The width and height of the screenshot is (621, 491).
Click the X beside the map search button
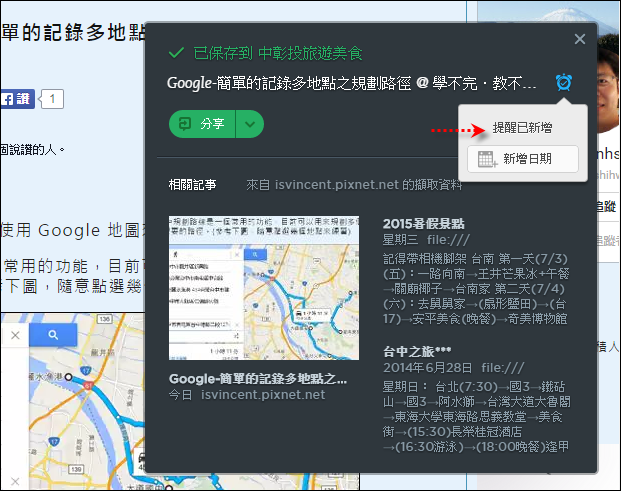tap(15, 335)
